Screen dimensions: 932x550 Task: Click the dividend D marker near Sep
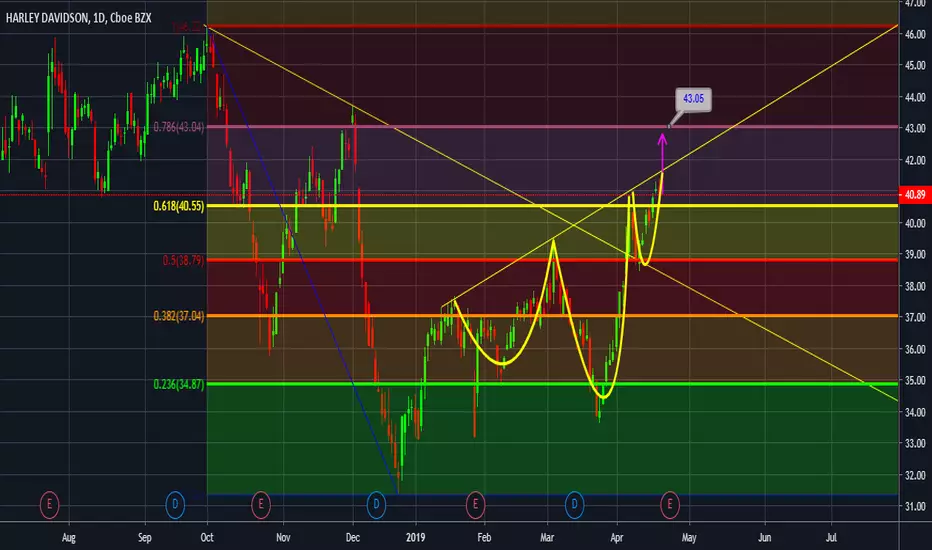pyautogui.click(x=175, y=505)
